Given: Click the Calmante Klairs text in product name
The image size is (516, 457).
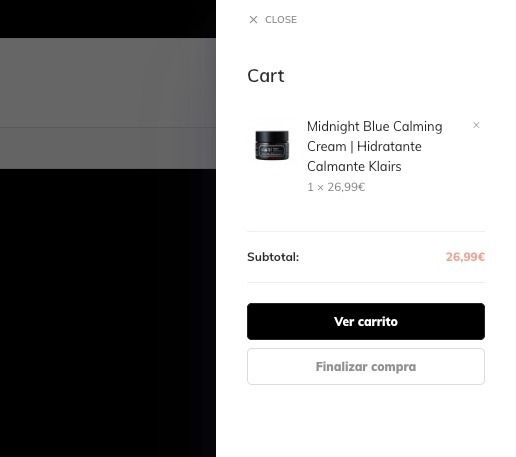Looking at the screenshot, I should click(354, 166).
